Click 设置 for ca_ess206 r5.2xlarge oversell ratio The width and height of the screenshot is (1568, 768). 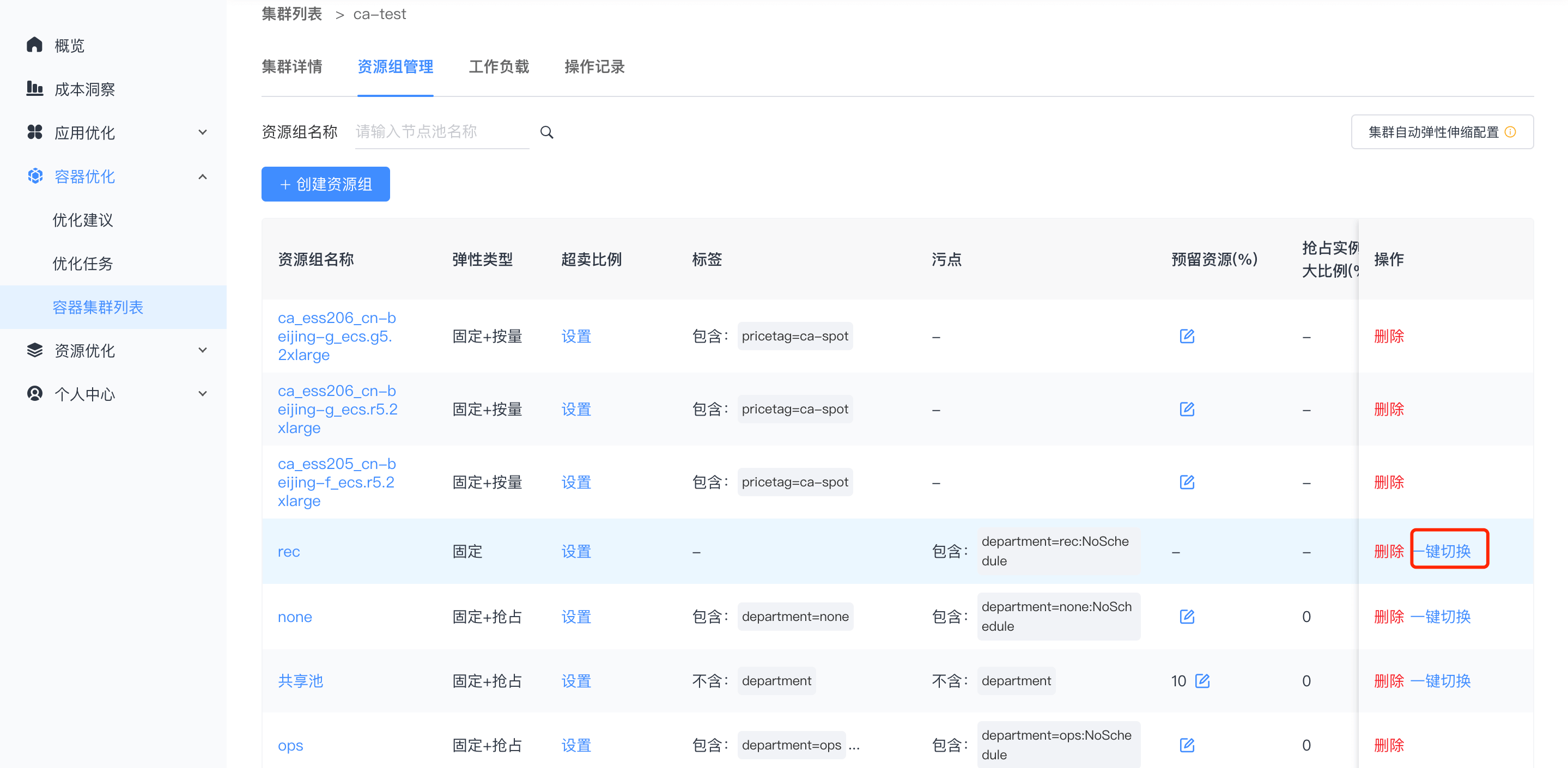[x=576, y=410]
